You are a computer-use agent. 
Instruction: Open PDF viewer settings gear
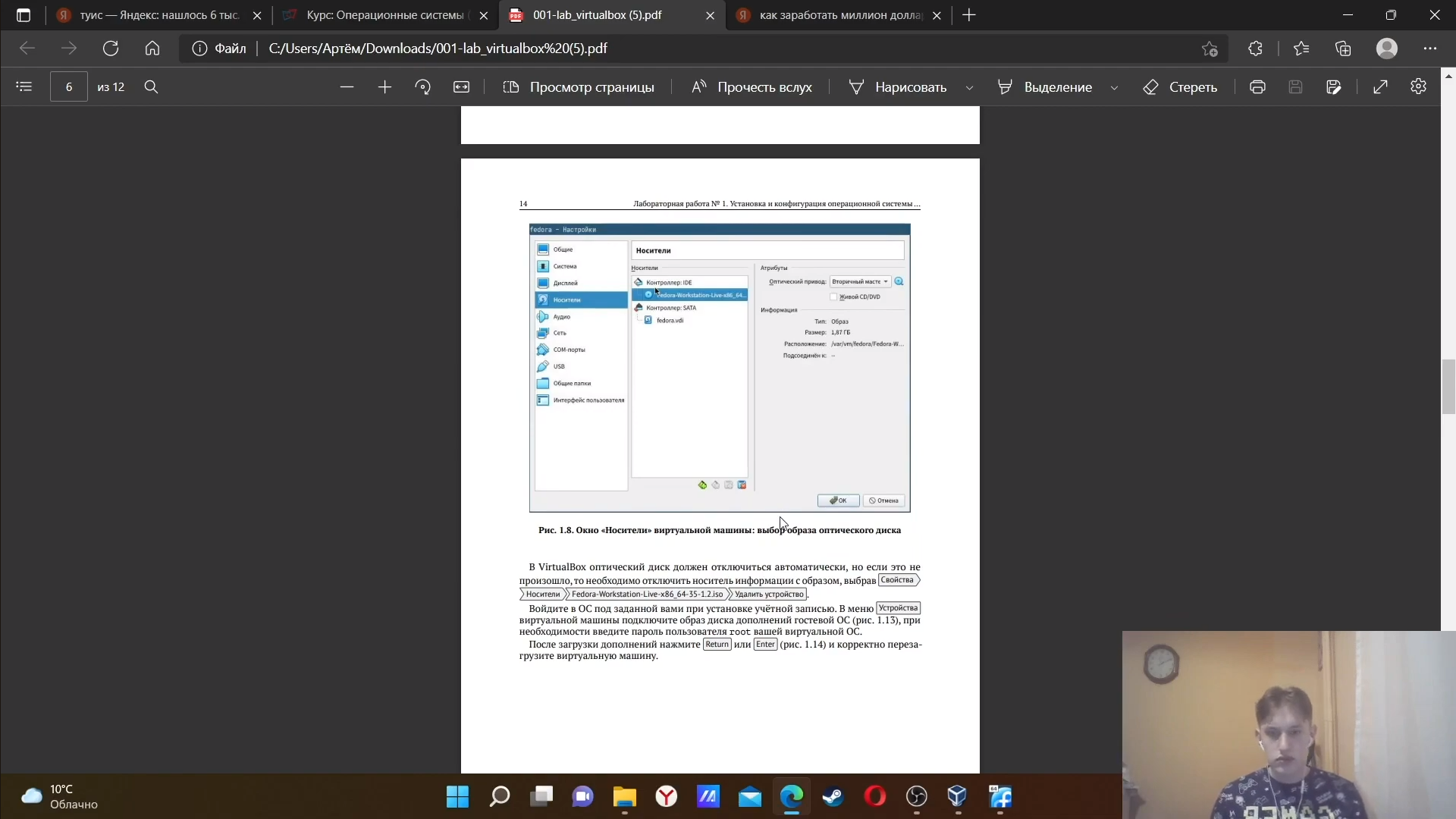[x=1418, y=87]
